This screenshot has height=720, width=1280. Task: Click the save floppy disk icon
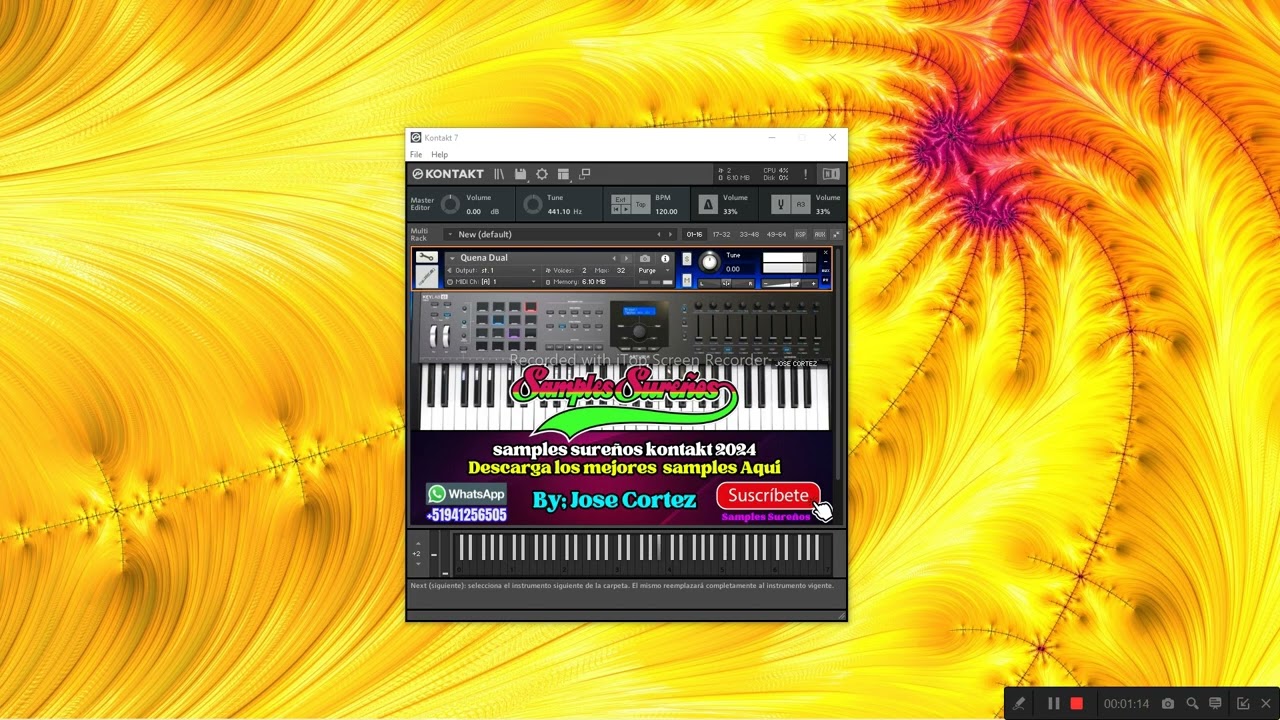(x=520, y=174)
